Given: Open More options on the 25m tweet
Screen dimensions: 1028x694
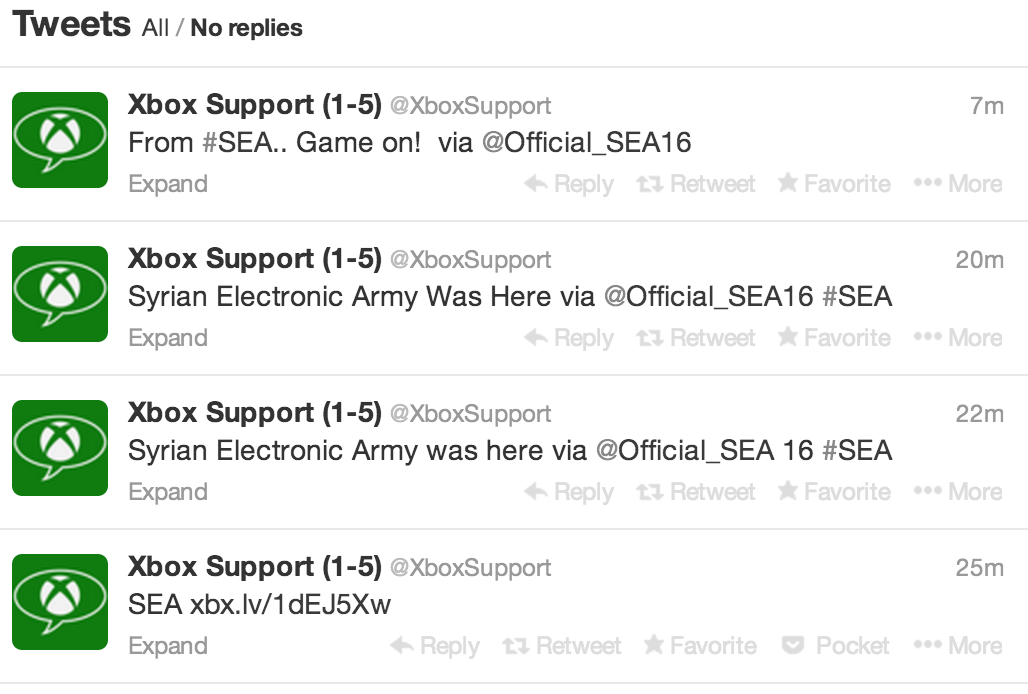Looking at the screenshot, I should pos(958,646).
